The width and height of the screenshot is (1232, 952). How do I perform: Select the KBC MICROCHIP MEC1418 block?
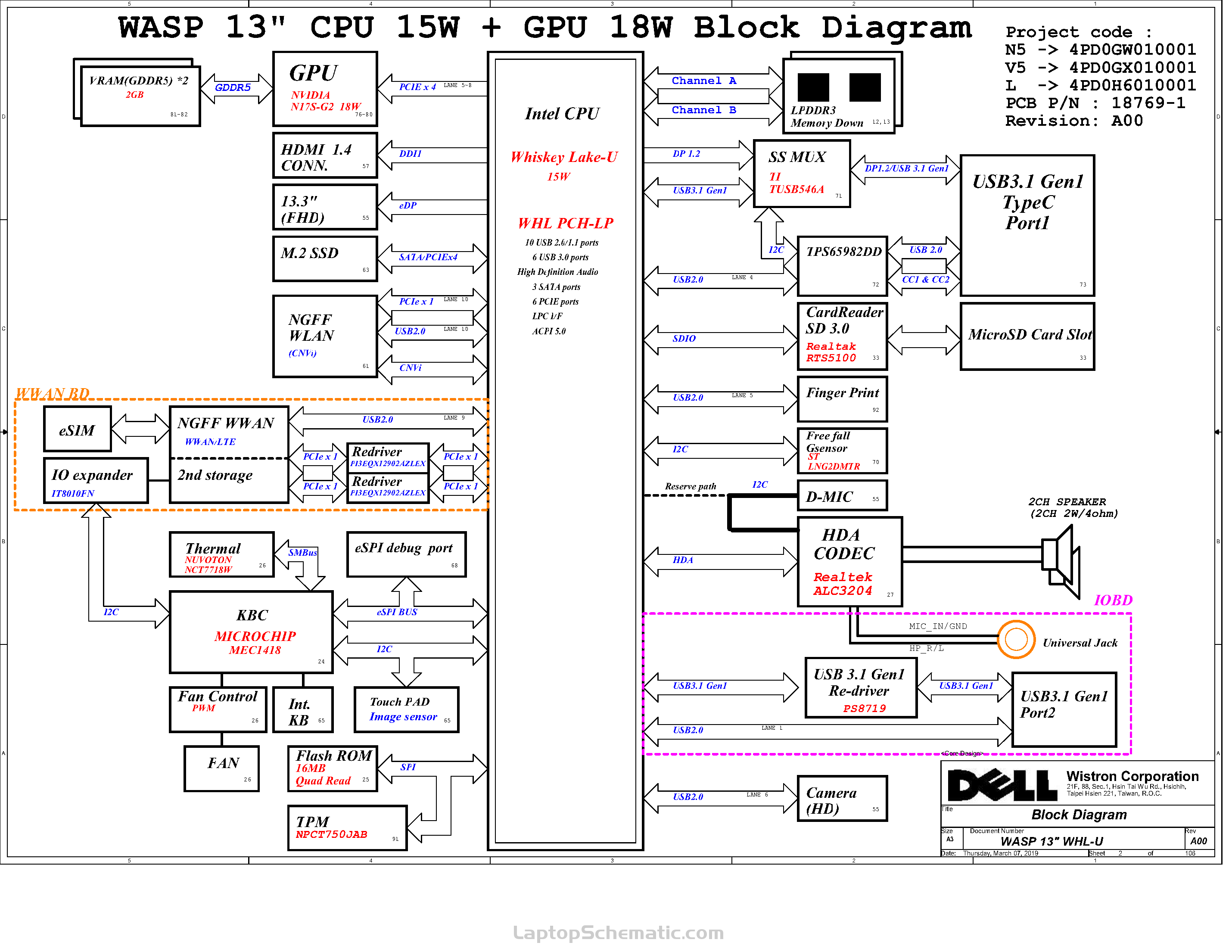click(x=252, y=632)
